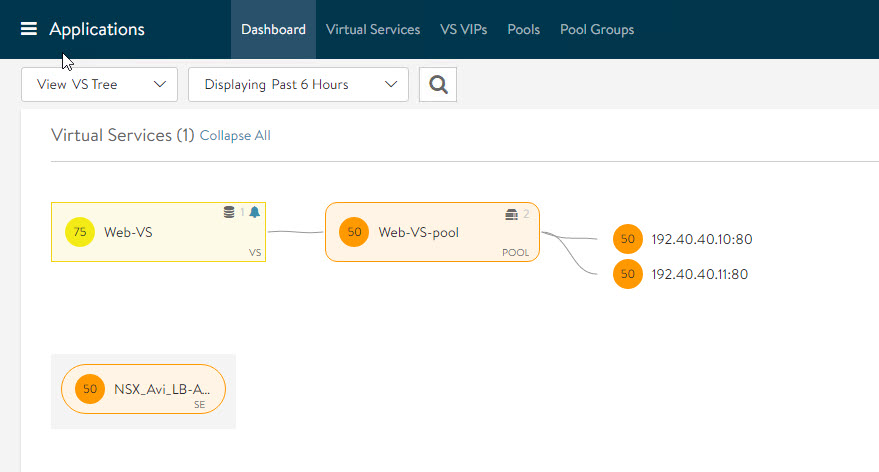The height and width of the screenshot is (472, 879).
Task: Go to the VS VIPs tab
Action: click(464, 30)
